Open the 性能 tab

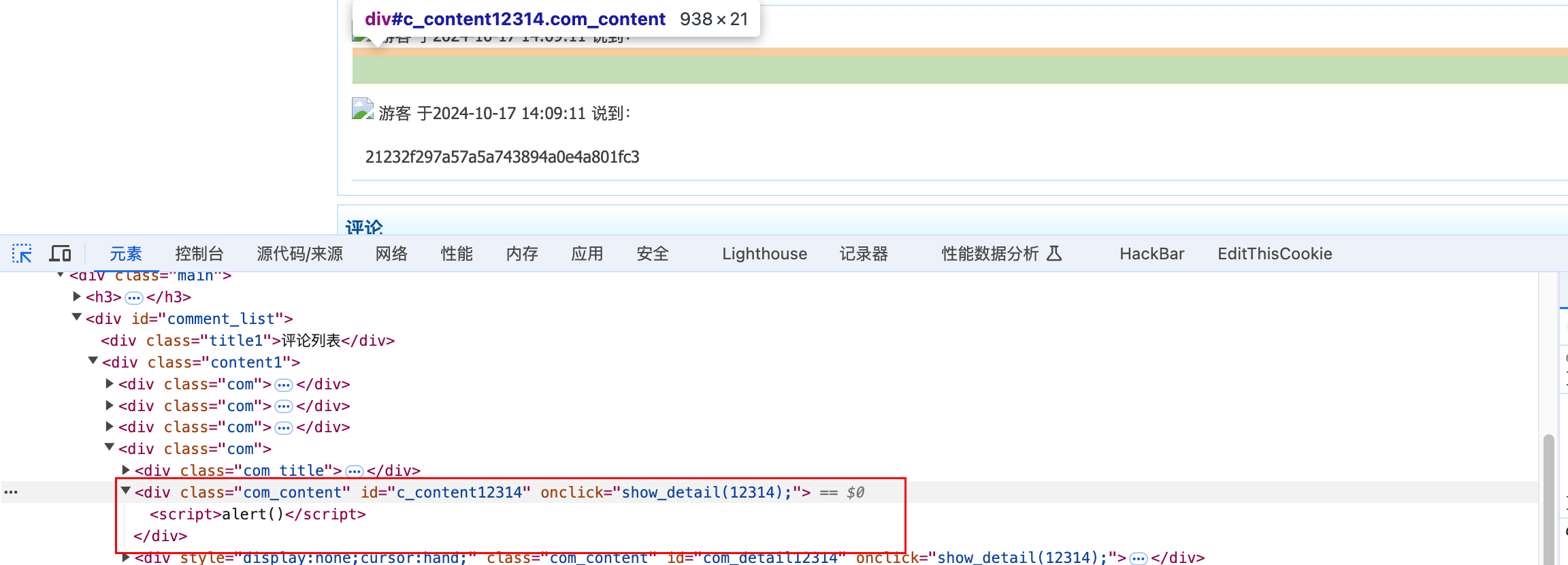[x=457, y=254]
